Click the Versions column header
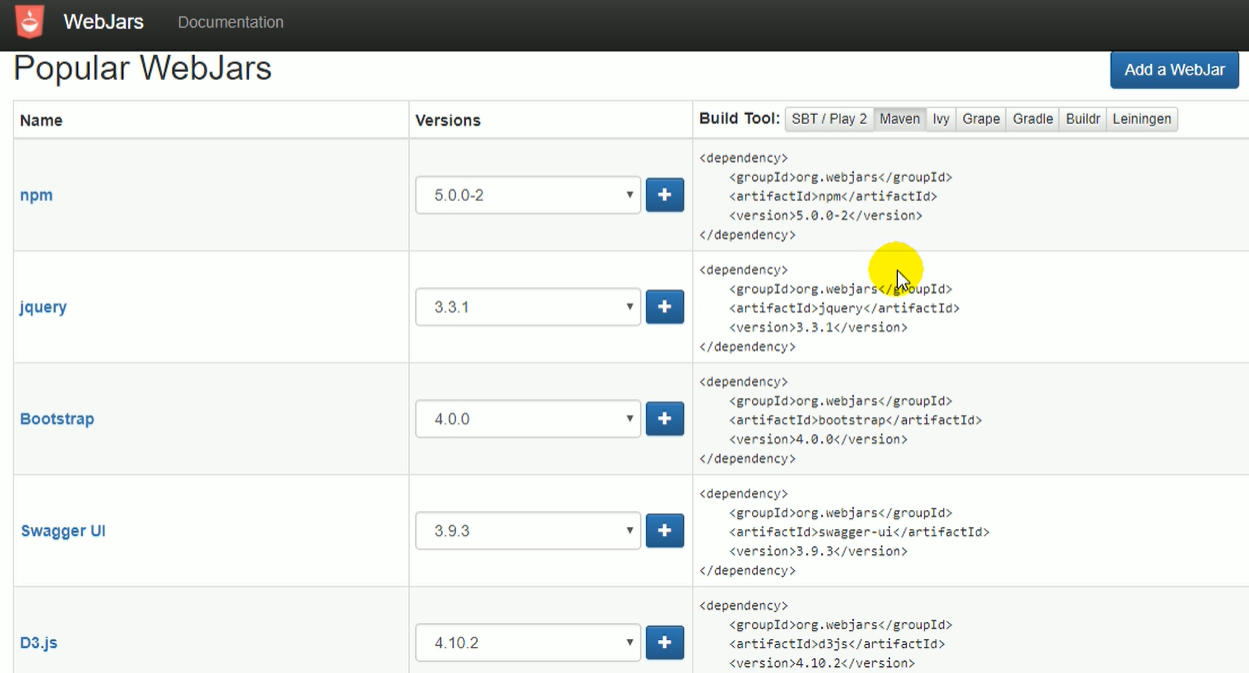Viewport: 1249px width, 673px height. click(x=448, y=120)
